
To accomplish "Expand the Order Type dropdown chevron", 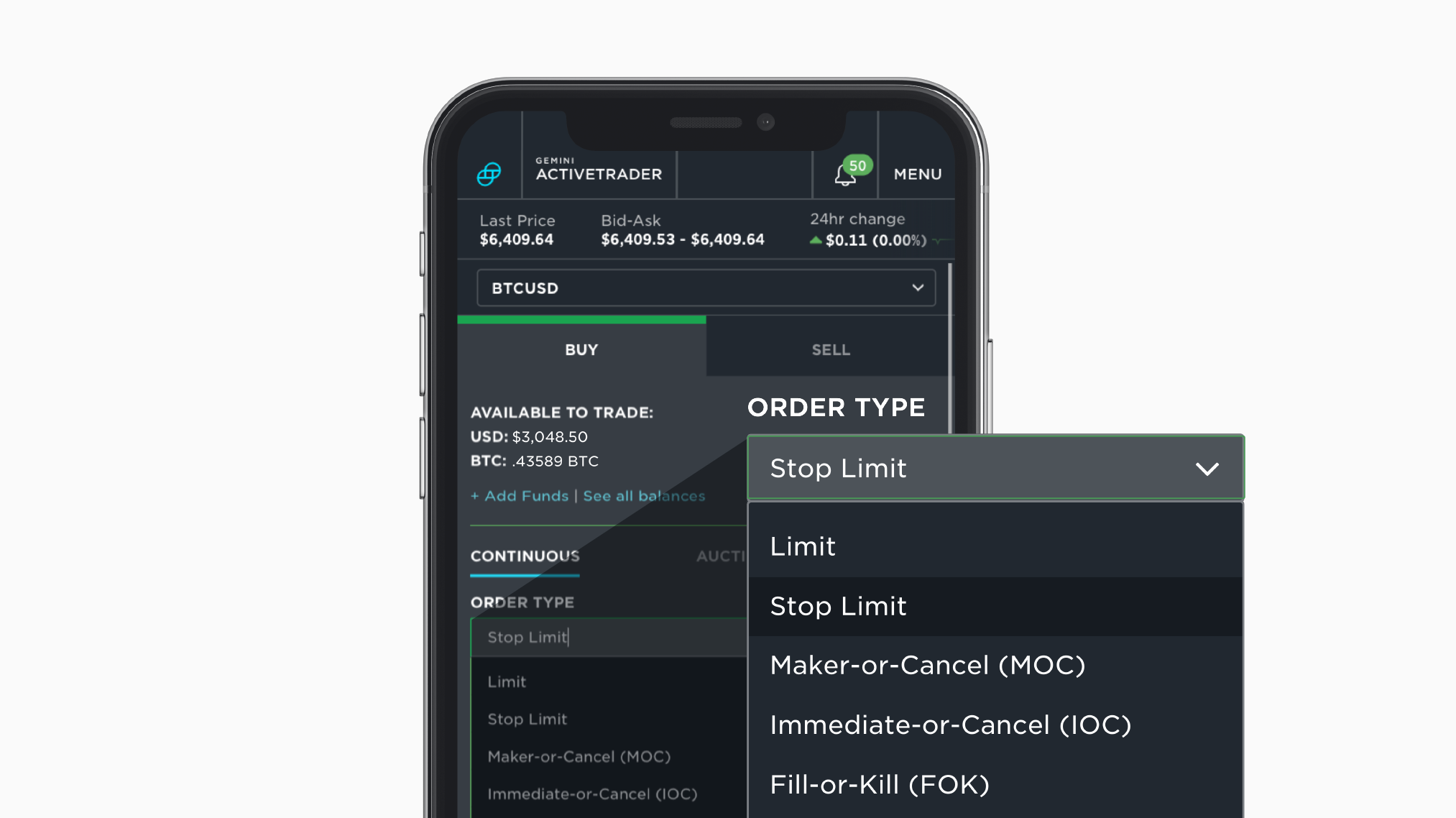I will [x=1207, y=466].
